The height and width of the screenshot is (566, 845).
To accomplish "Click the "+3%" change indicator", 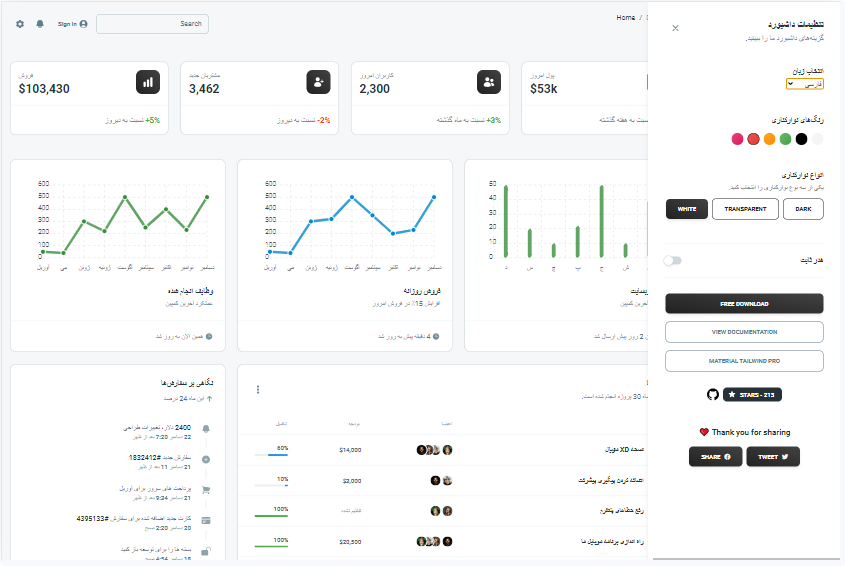I will click(x=494, y=120).
